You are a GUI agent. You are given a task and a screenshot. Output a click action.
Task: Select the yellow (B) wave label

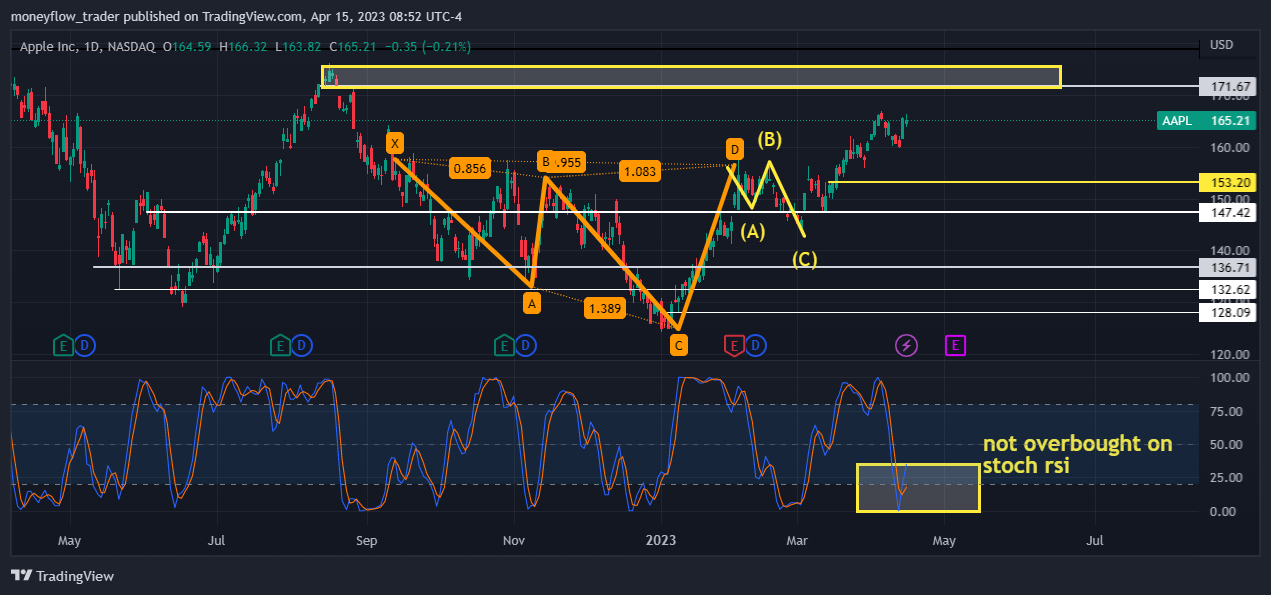[769, 139]
